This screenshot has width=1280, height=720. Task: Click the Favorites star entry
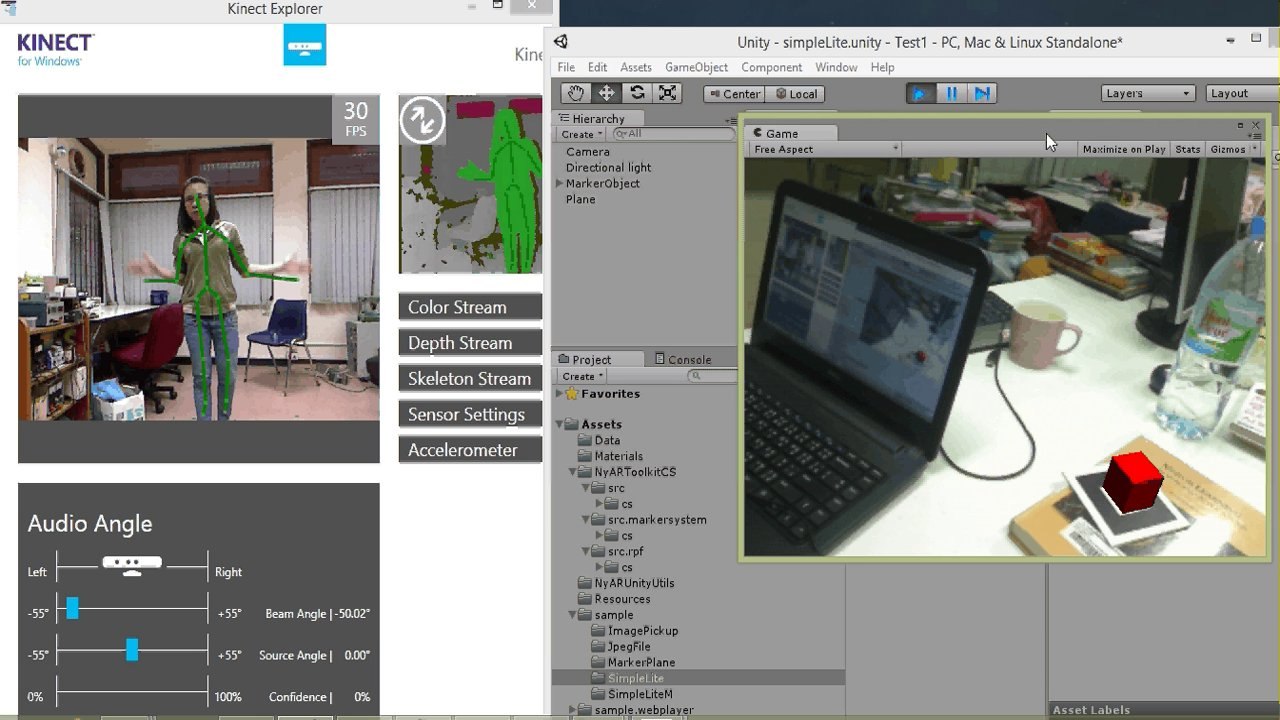tap(601, 394)
